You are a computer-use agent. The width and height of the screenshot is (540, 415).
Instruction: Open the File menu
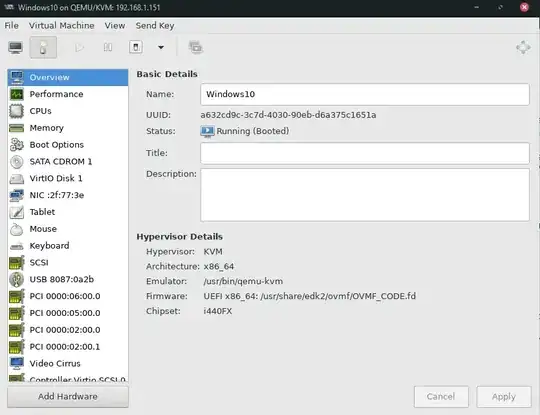[11, 25]
